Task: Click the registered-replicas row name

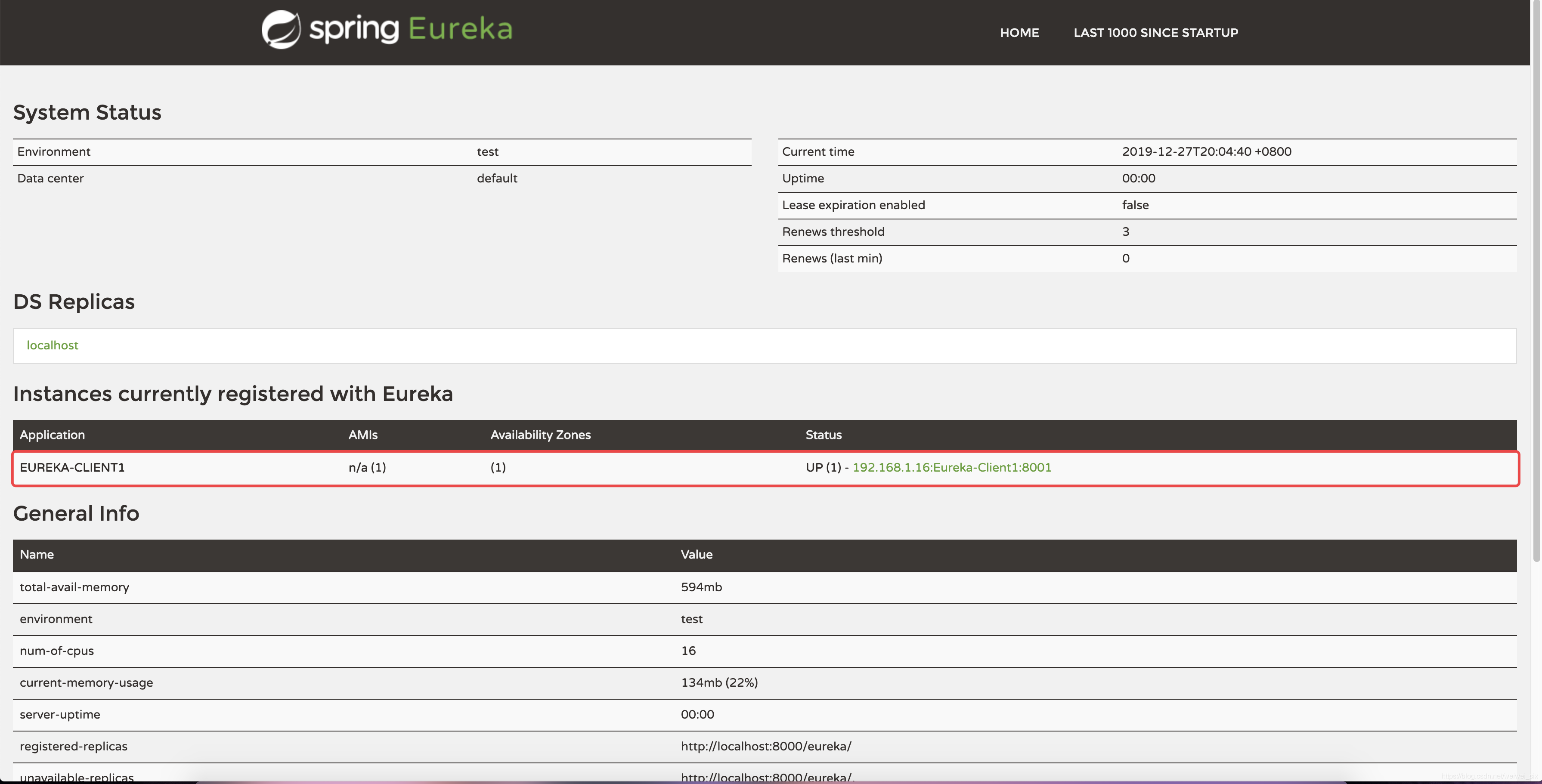Action: [x=74, y=746]
